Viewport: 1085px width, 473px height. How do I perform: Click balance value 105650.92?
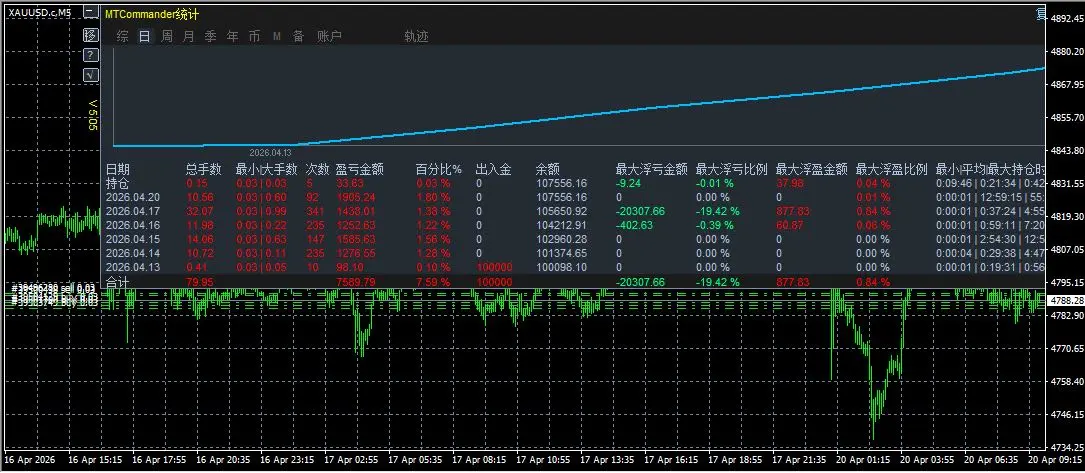coord(562,211)
